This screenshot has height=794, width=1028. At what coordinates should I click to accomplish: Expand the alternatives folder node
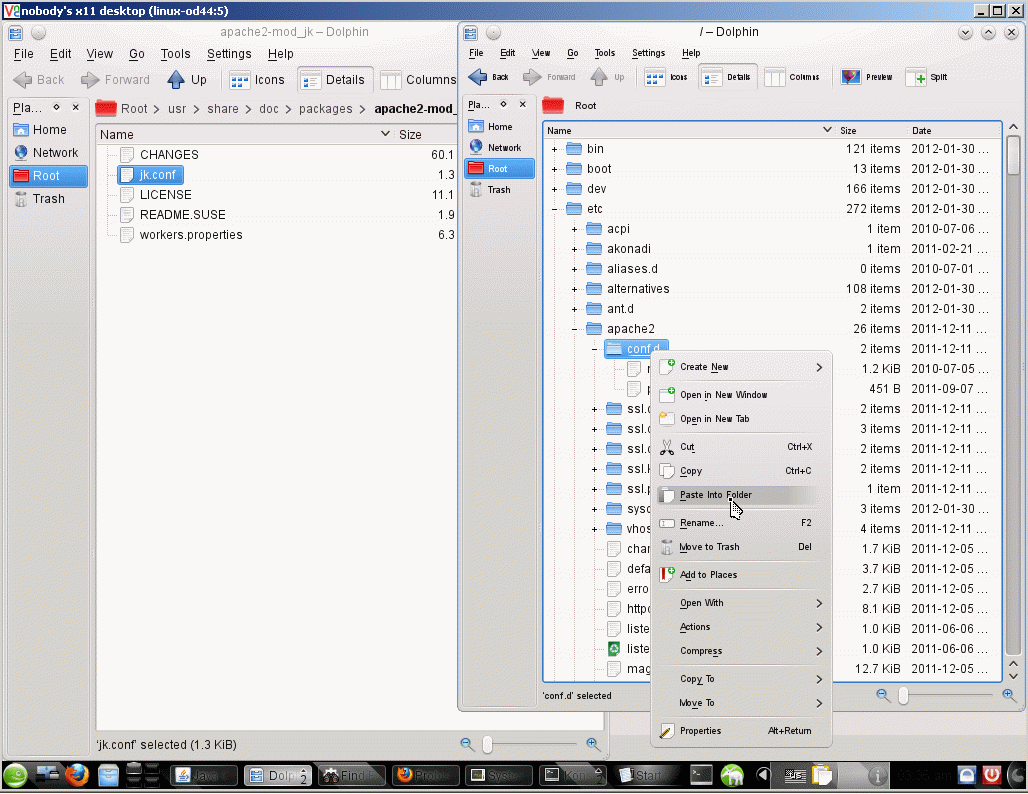574,289
